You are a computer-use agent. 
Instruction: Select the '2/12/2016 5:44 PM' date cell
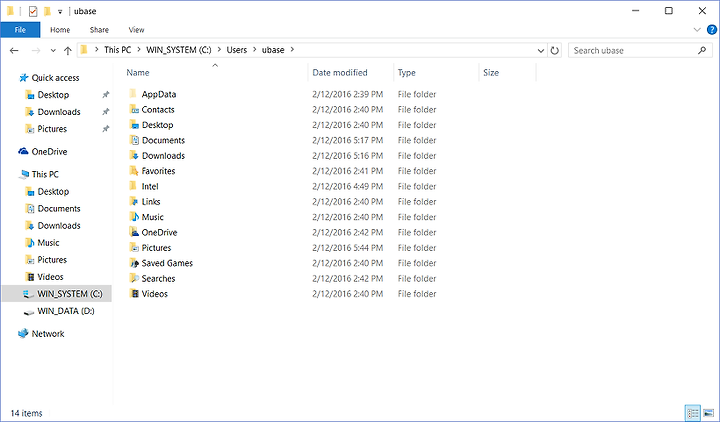pyautogui.click(x=348, y=248)
